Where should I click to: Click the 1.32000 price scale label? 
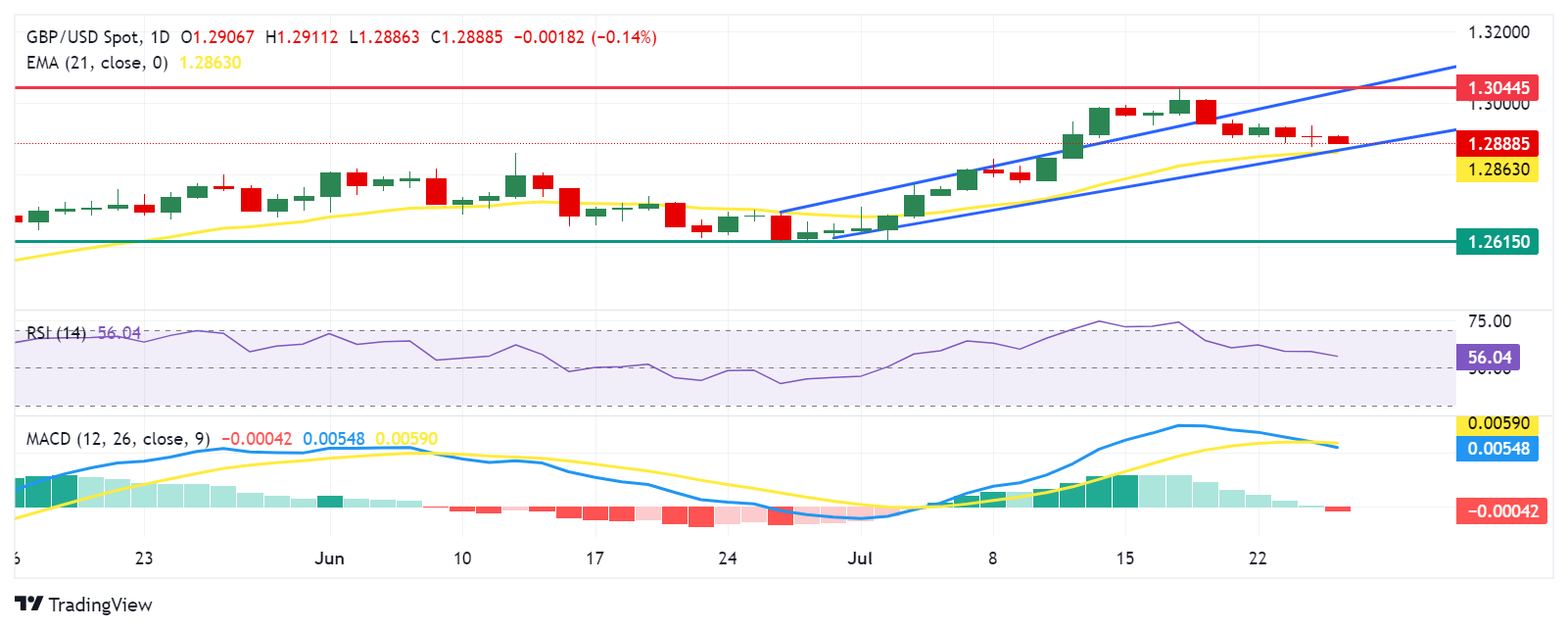pyautogui.click(x=1497, y=32)
